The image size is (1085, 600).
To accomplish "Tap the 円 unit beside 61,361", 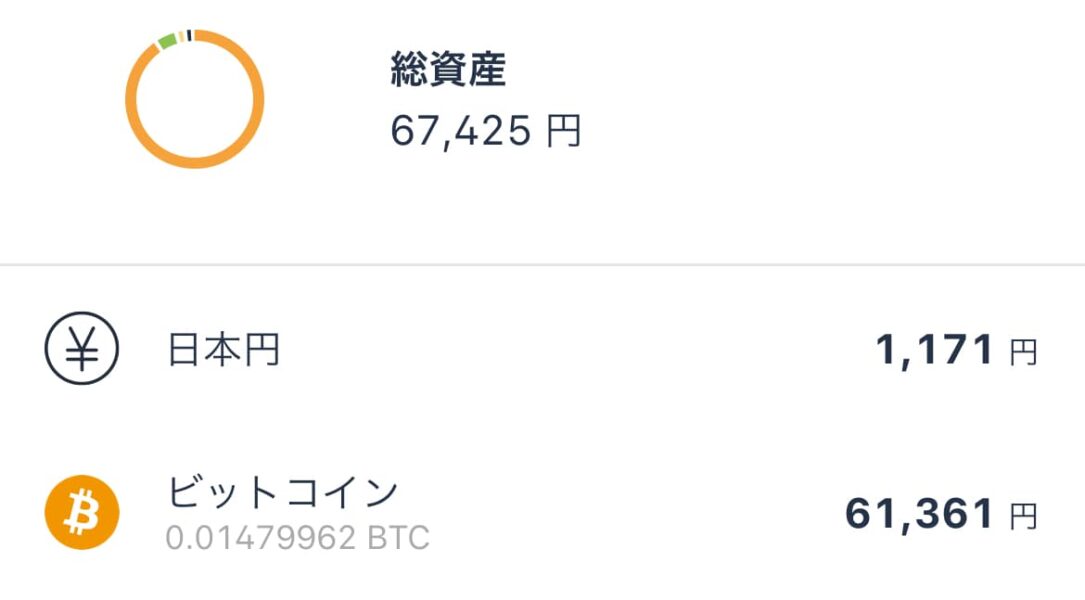I will [1023, 517].
